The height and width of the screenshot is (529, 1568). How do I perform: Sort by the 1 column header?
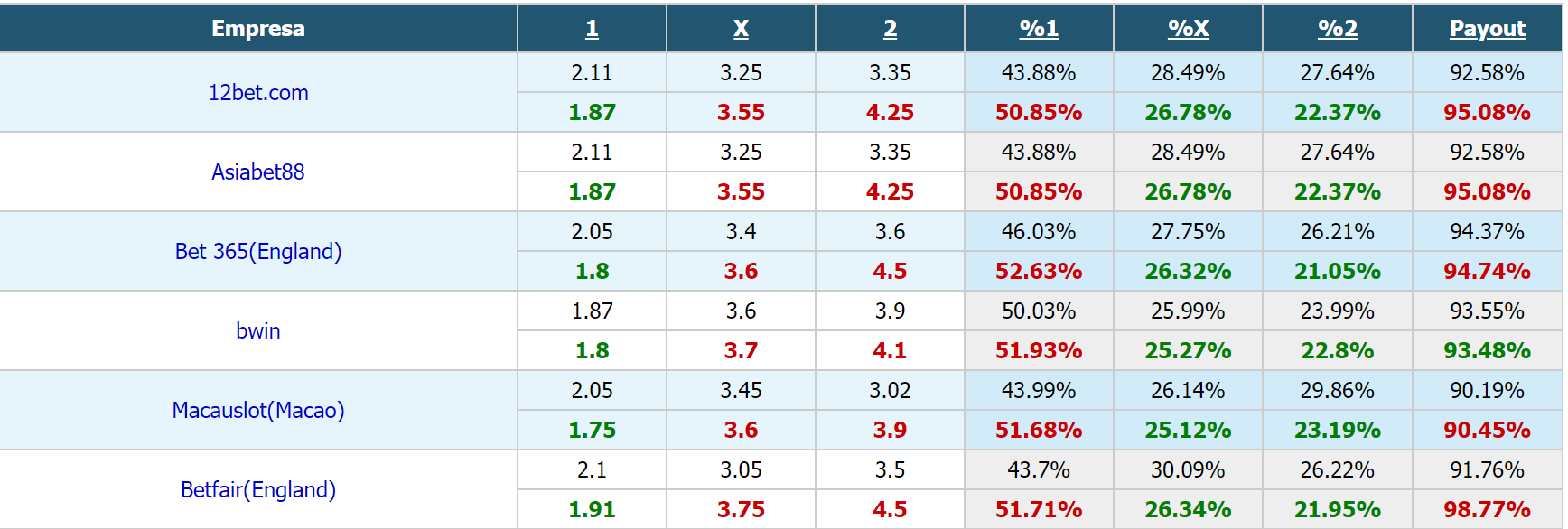[x=592, y=29]
